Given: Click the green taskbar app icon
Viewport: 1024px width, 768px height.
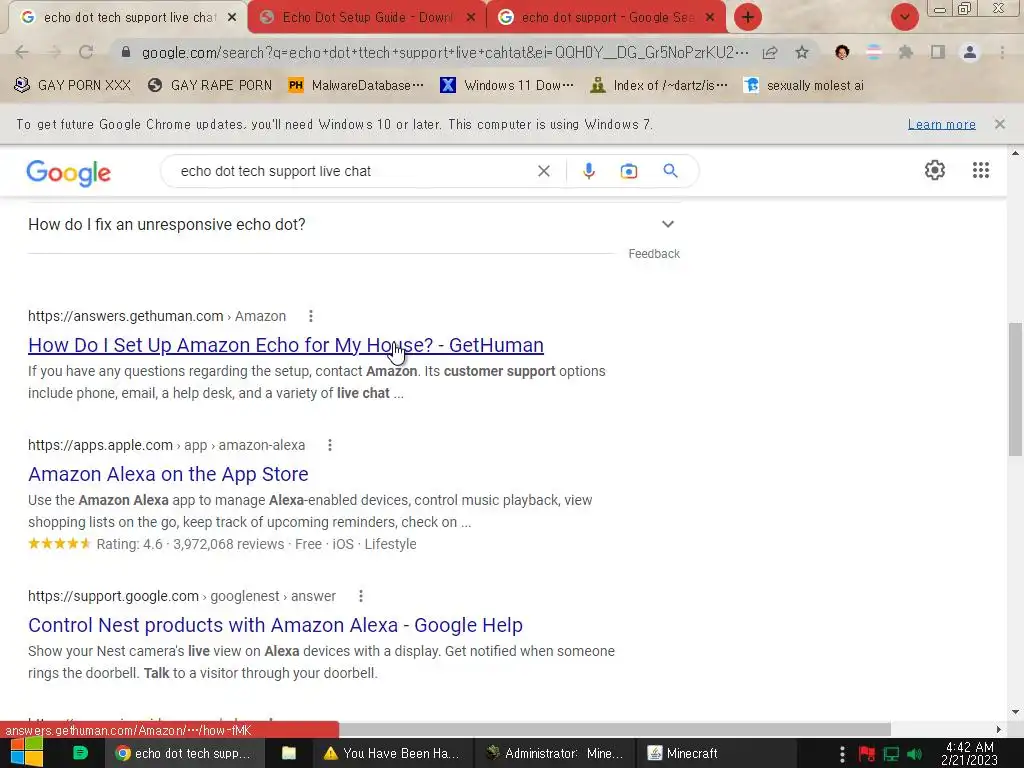Looking at the screenshot, I should pyautogui.click(x=80, y=753).
